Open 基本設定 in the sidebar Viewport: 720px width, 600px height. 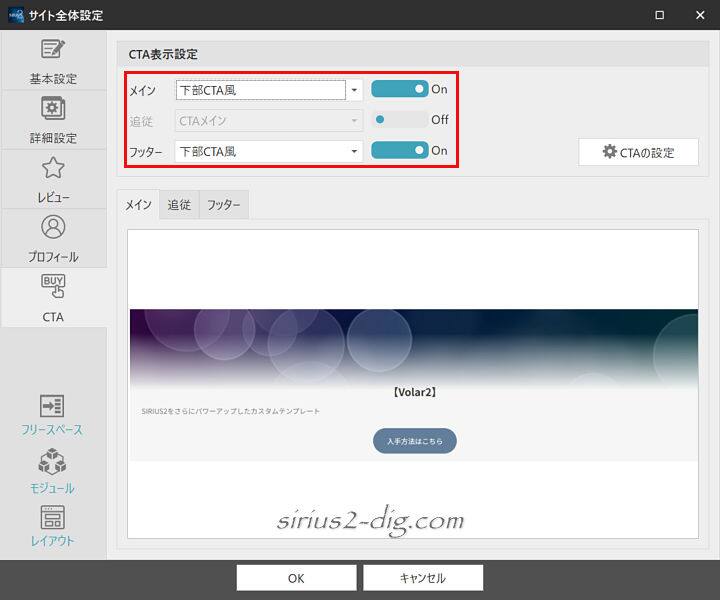point(52,60)
